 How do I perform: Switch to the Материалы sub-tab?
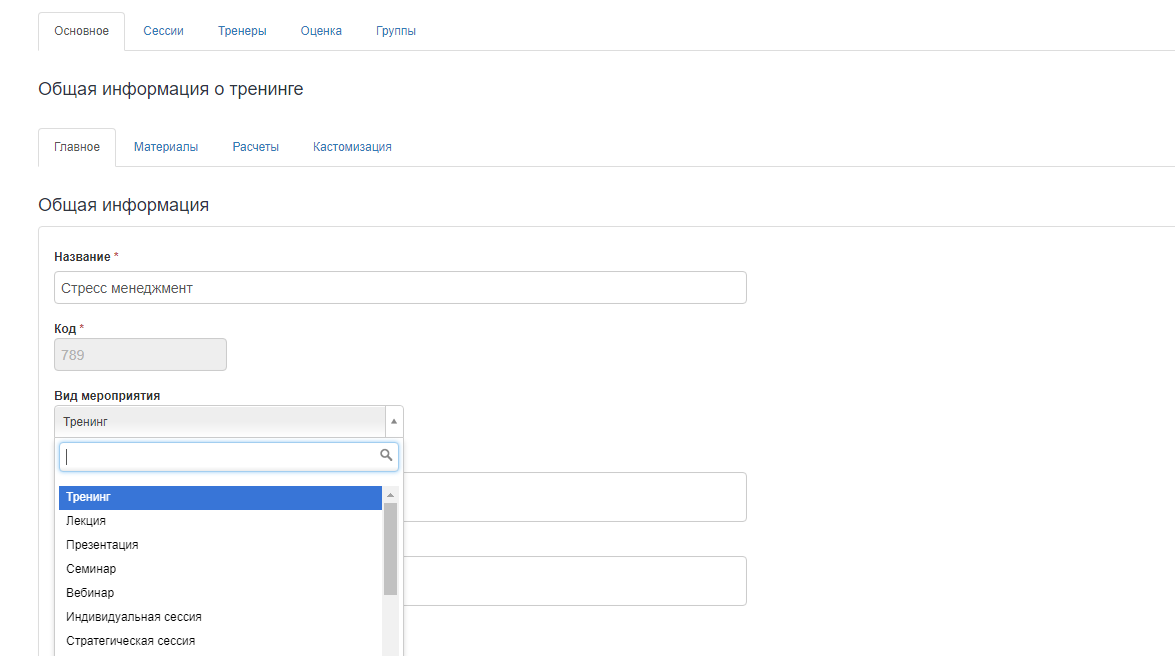coord(166,147)
